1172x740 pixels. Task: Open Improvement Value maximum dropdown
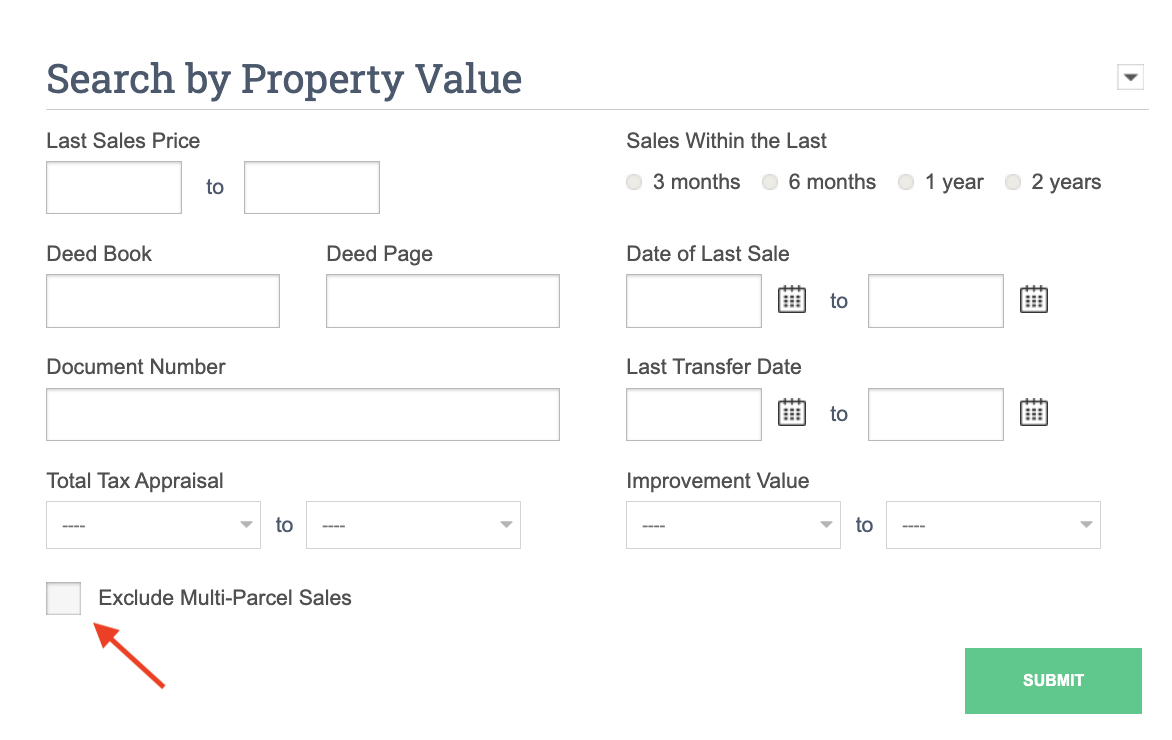[x=993, y=525]
